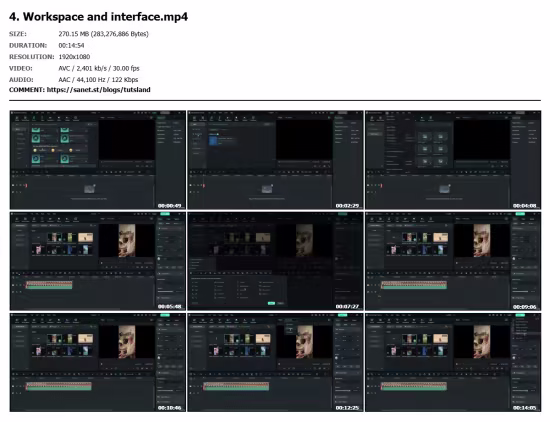Image resolution: width=550 pixels, height=422 pixels.
Task: Select the dimmed frame timestamped 00:07:27
Action: click(x=275, y=261)
